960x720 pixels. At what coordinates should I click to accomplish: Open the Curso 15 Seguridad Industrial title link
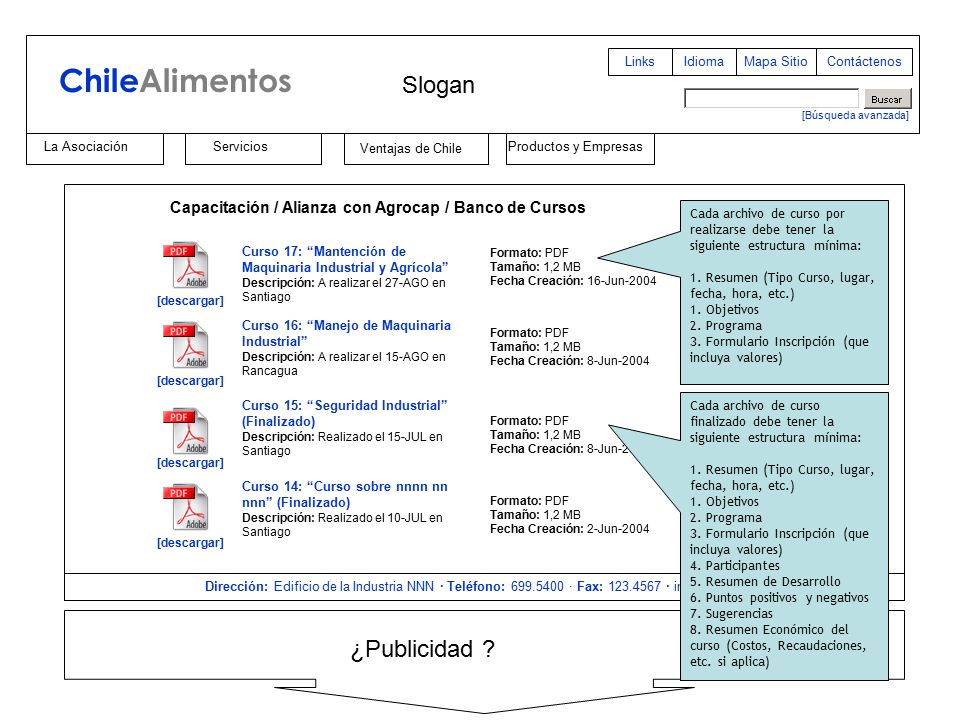click(345, 413)
